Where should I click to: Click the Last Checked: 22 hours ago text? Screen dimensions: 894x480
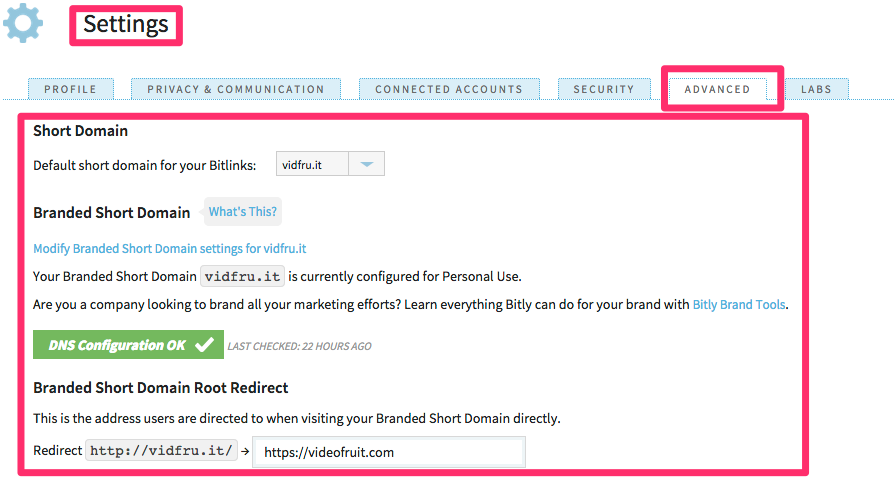coord(299,346)
